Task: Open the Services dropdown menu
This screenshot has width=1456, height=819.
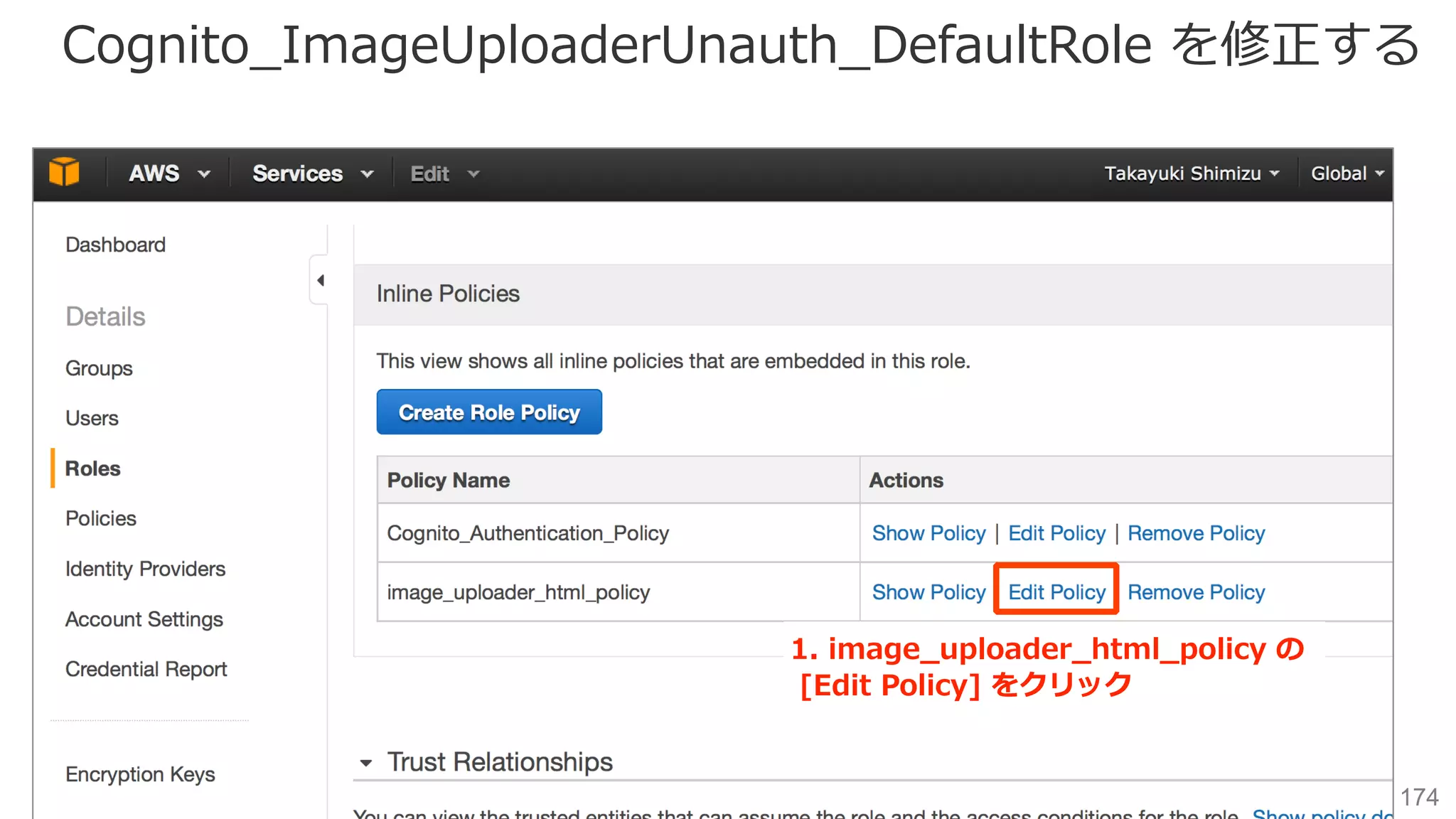Action: pos(313,173)
